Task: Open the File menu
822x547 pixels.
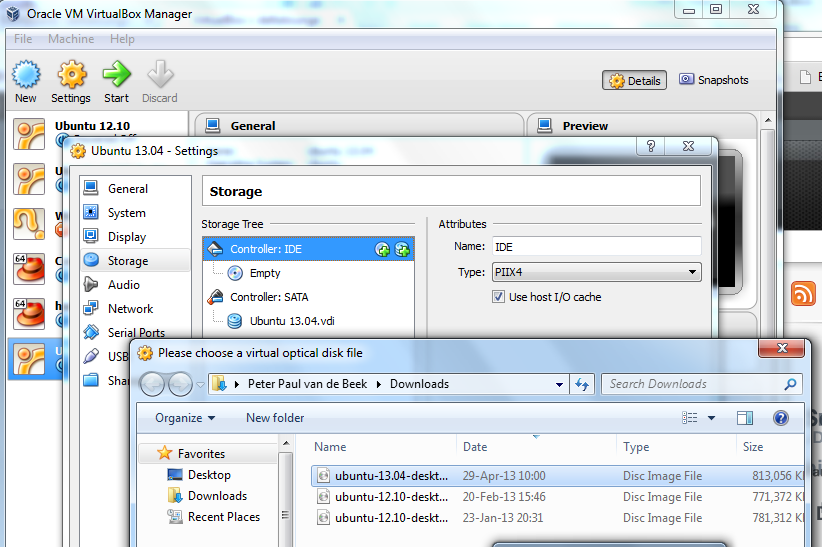Action: point(23,39)
